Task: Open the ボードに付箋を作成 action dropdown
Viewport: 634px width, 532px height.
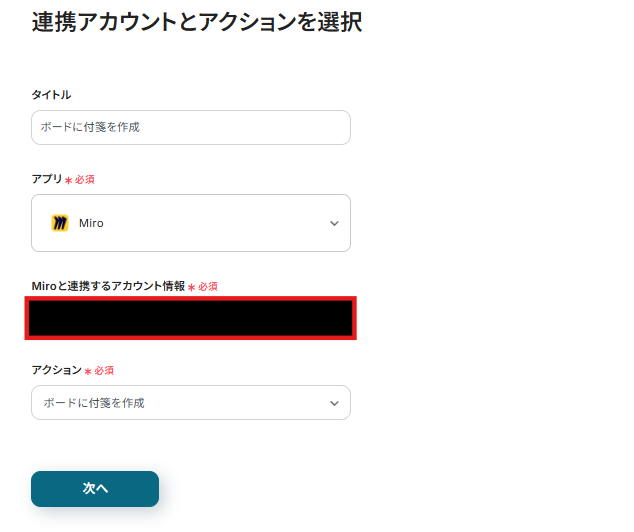Action: [190, 403]
